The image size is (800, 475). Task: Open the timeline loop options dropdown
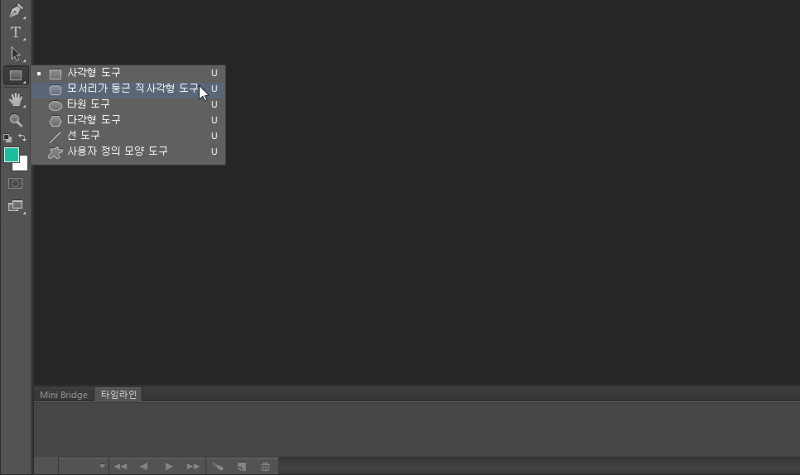[x=83, y=466]
